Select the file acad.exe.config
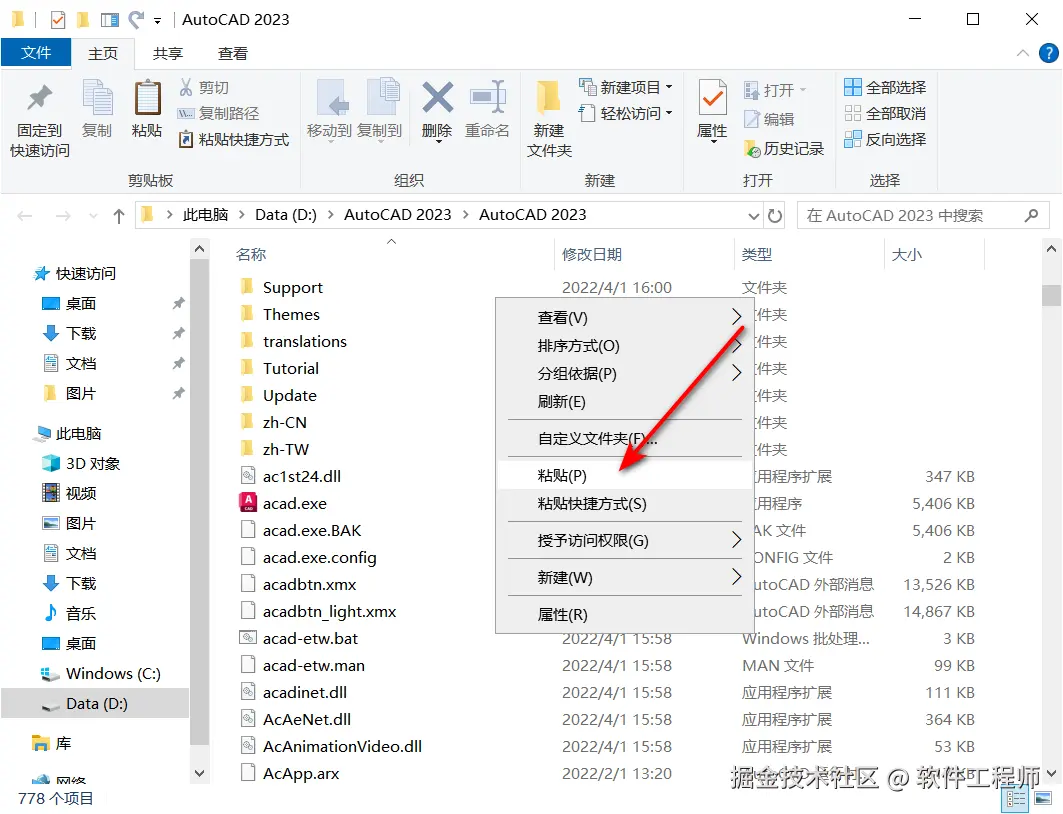Viewport: 1063px width, 814px height. (x=308, y=557)
